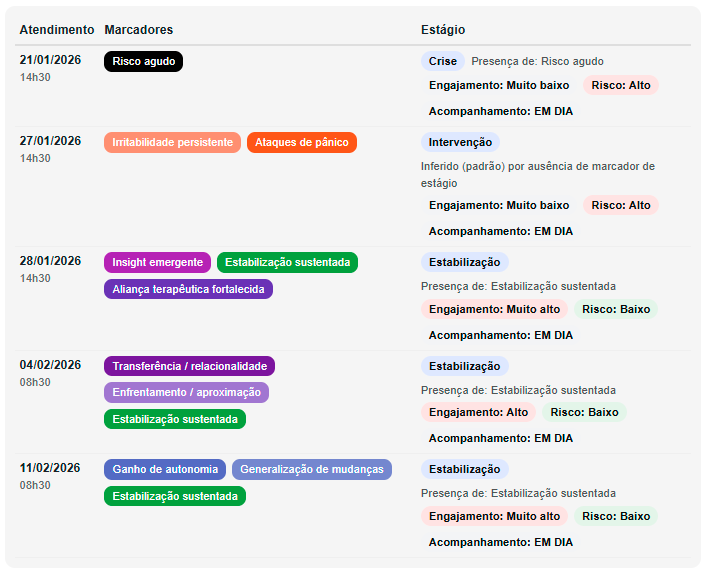
Task: Select the 21/01/2026 appointment date
Action: [50, 60]
